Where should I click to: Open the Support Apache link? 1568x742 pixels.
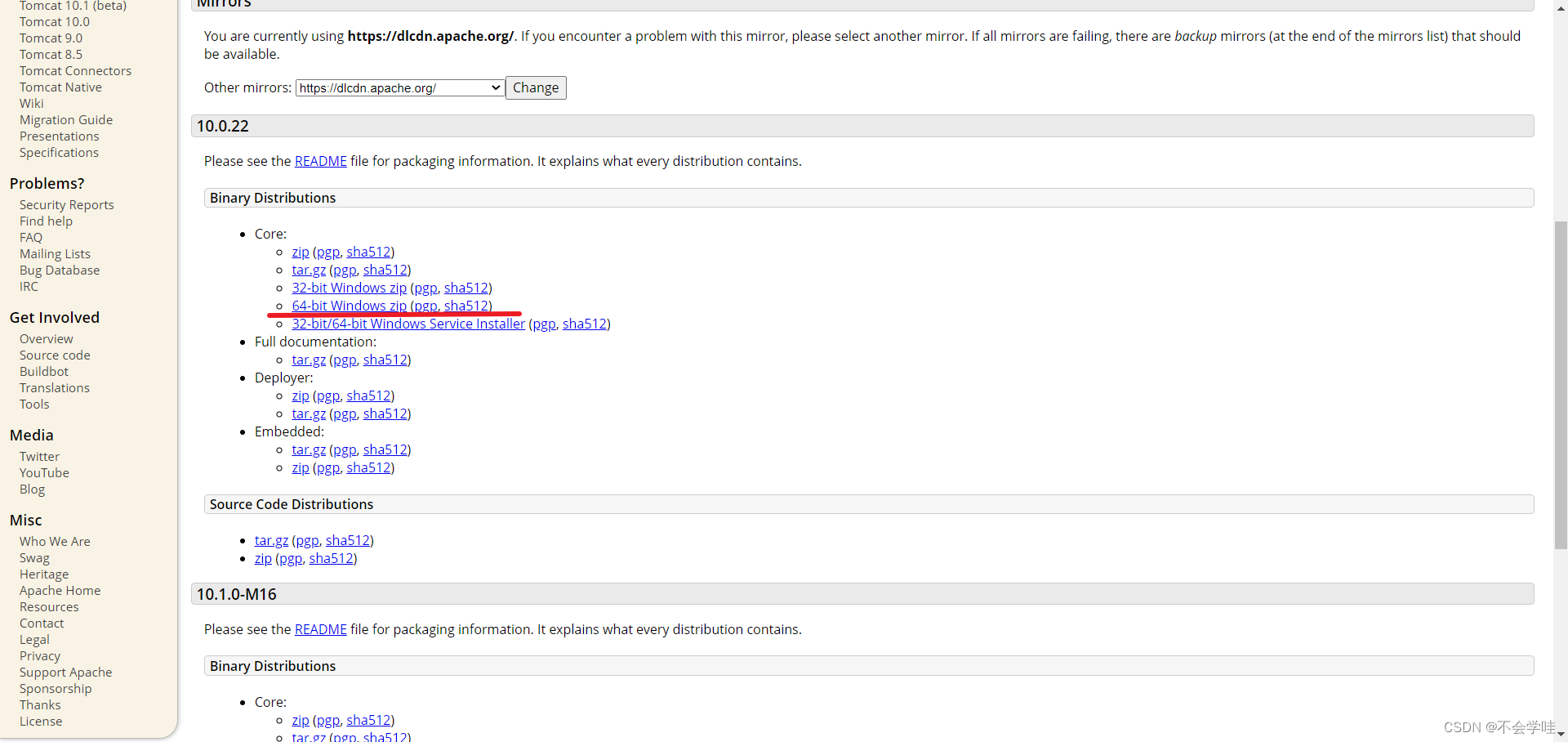(x=66, y=673)
